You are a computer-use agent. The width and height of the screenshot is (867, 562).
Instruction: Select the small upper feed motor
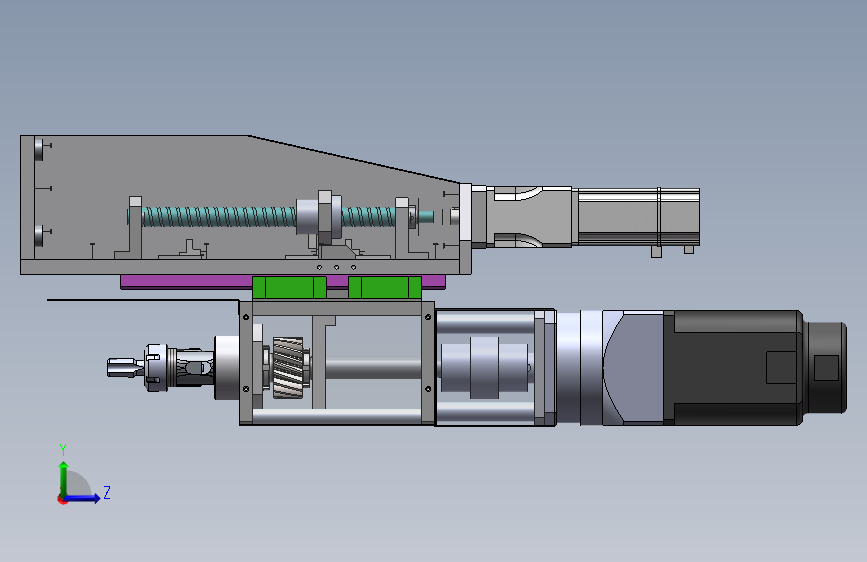point(638,217)
